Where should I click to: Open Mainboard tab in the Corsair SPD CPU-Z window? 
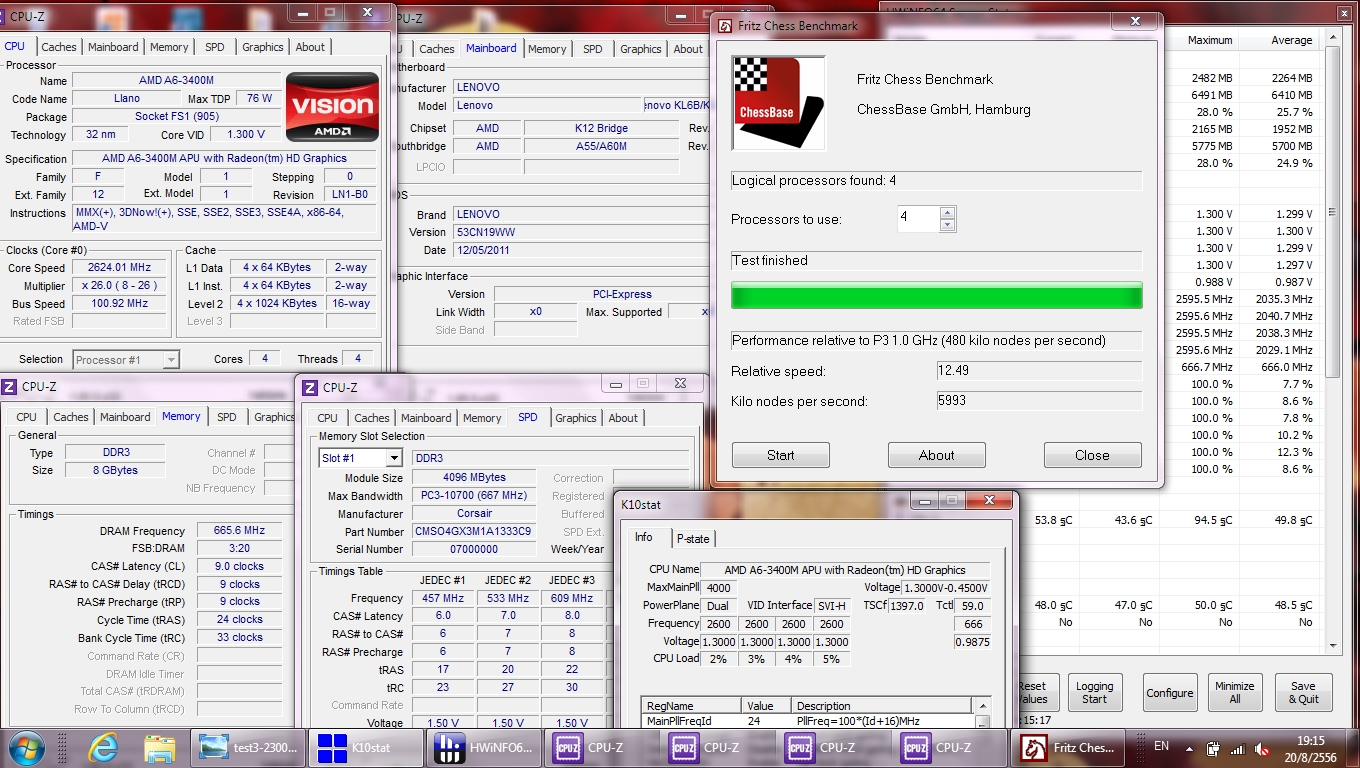coord(426,418)
